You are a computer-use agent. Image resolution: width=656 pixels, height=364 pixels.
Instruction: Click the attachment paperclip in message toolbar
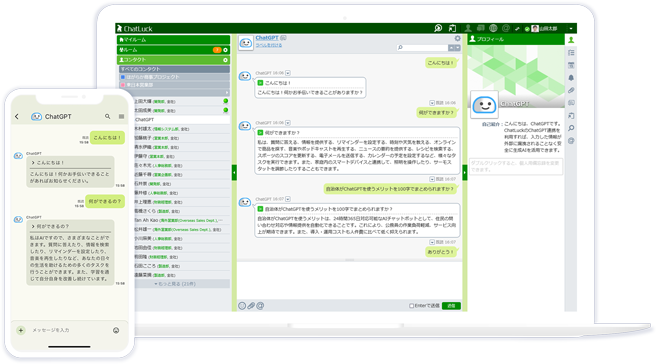[x=251, y=306]
